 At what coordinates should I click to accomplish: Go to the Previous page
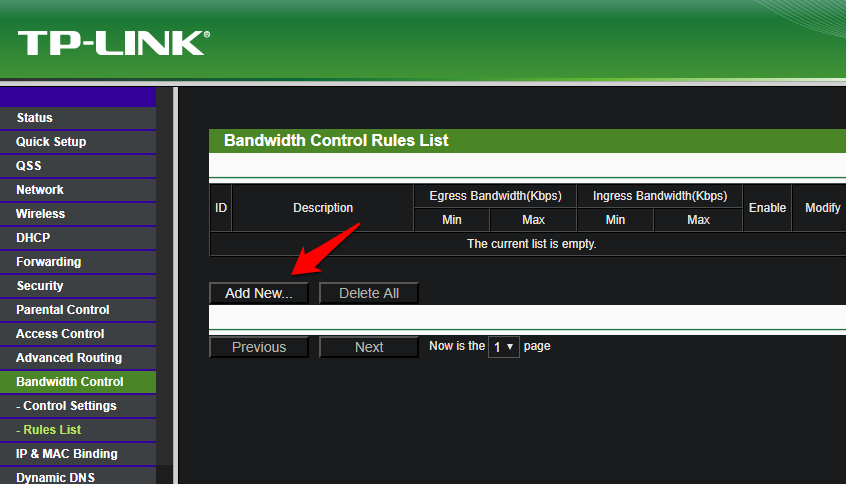point(258,347)
